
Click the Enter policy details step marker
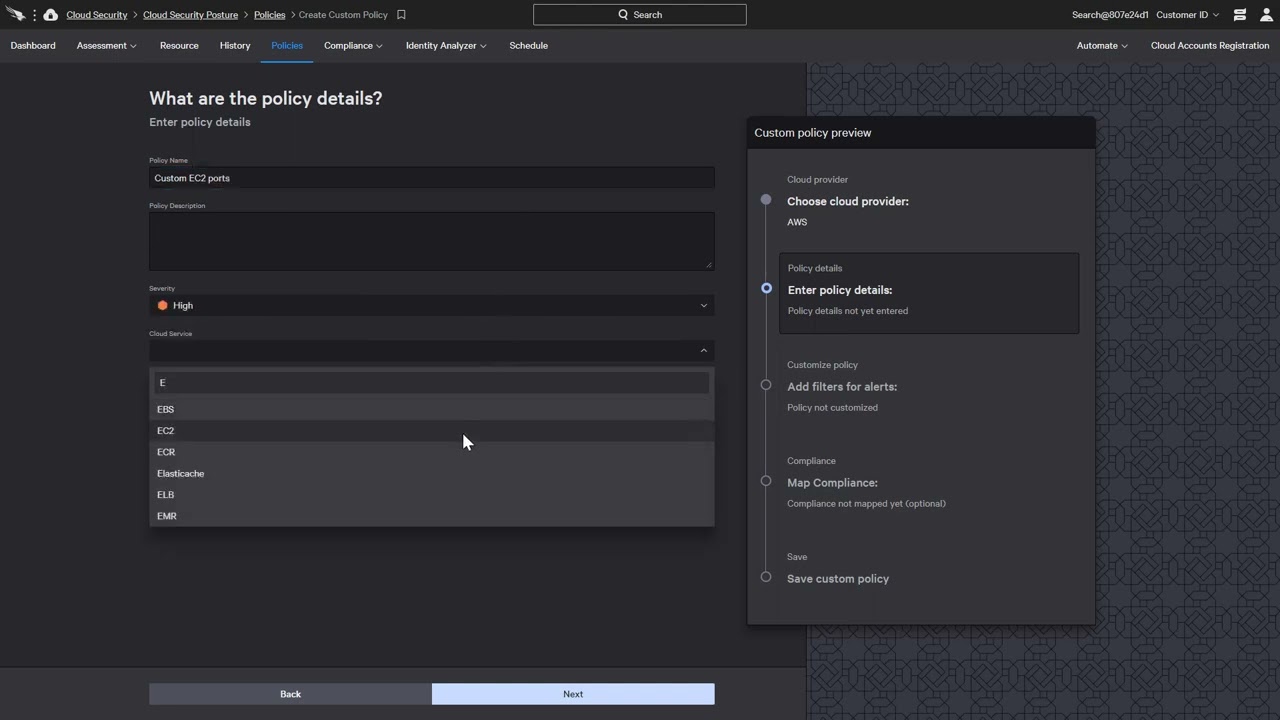766,288
